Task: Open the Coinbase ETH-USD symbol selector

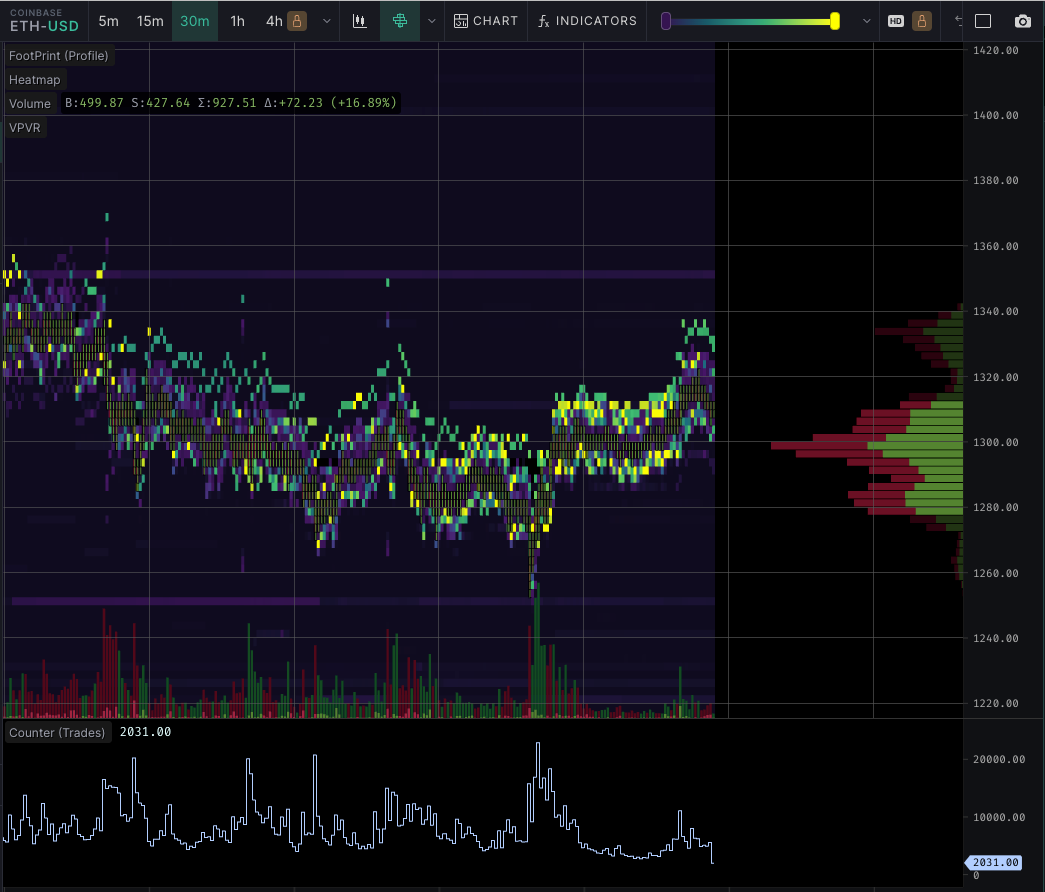Action: pos(44,21)
